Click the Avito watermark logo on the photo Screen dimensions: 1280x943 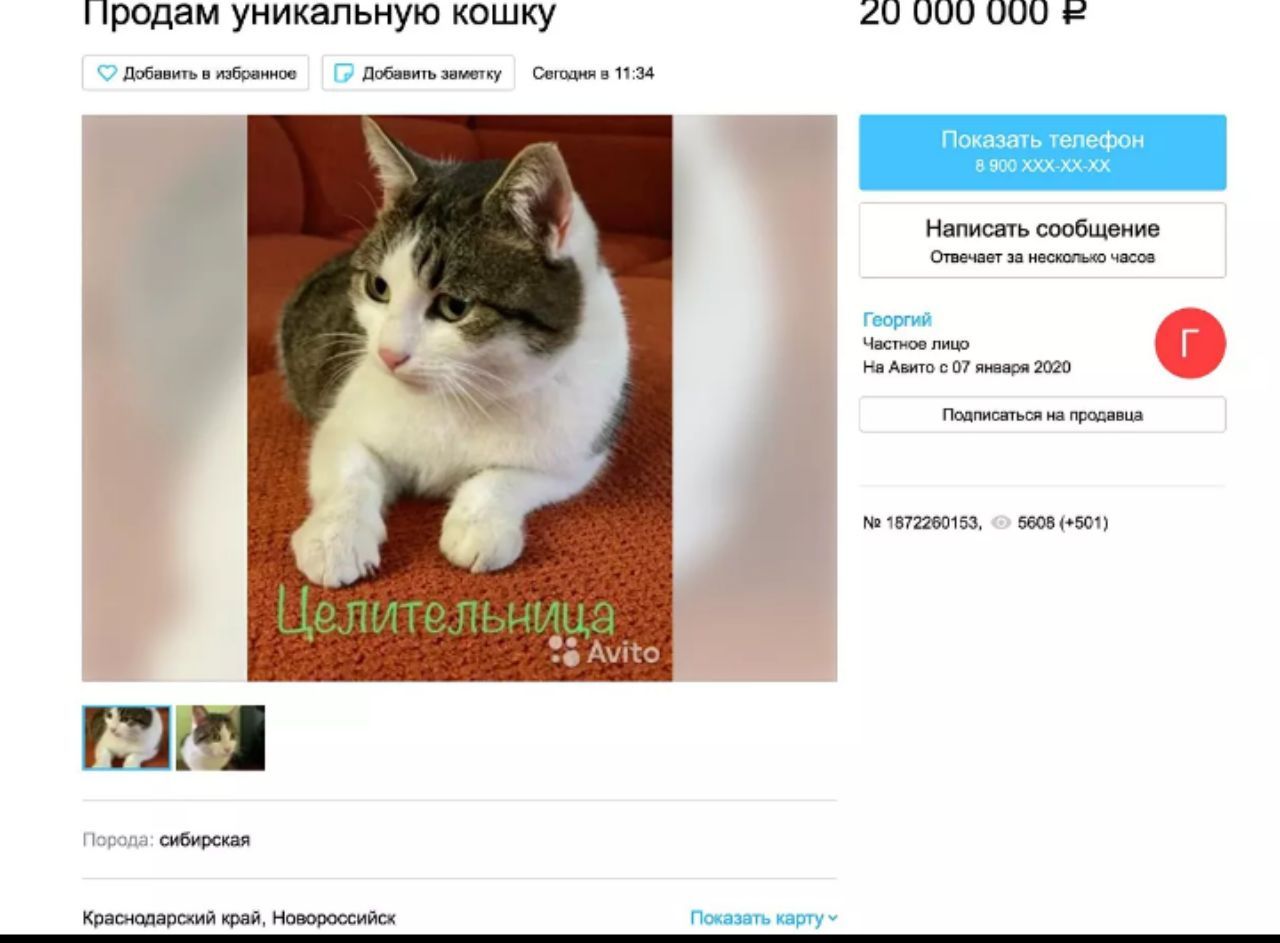(x=605, y=652)
